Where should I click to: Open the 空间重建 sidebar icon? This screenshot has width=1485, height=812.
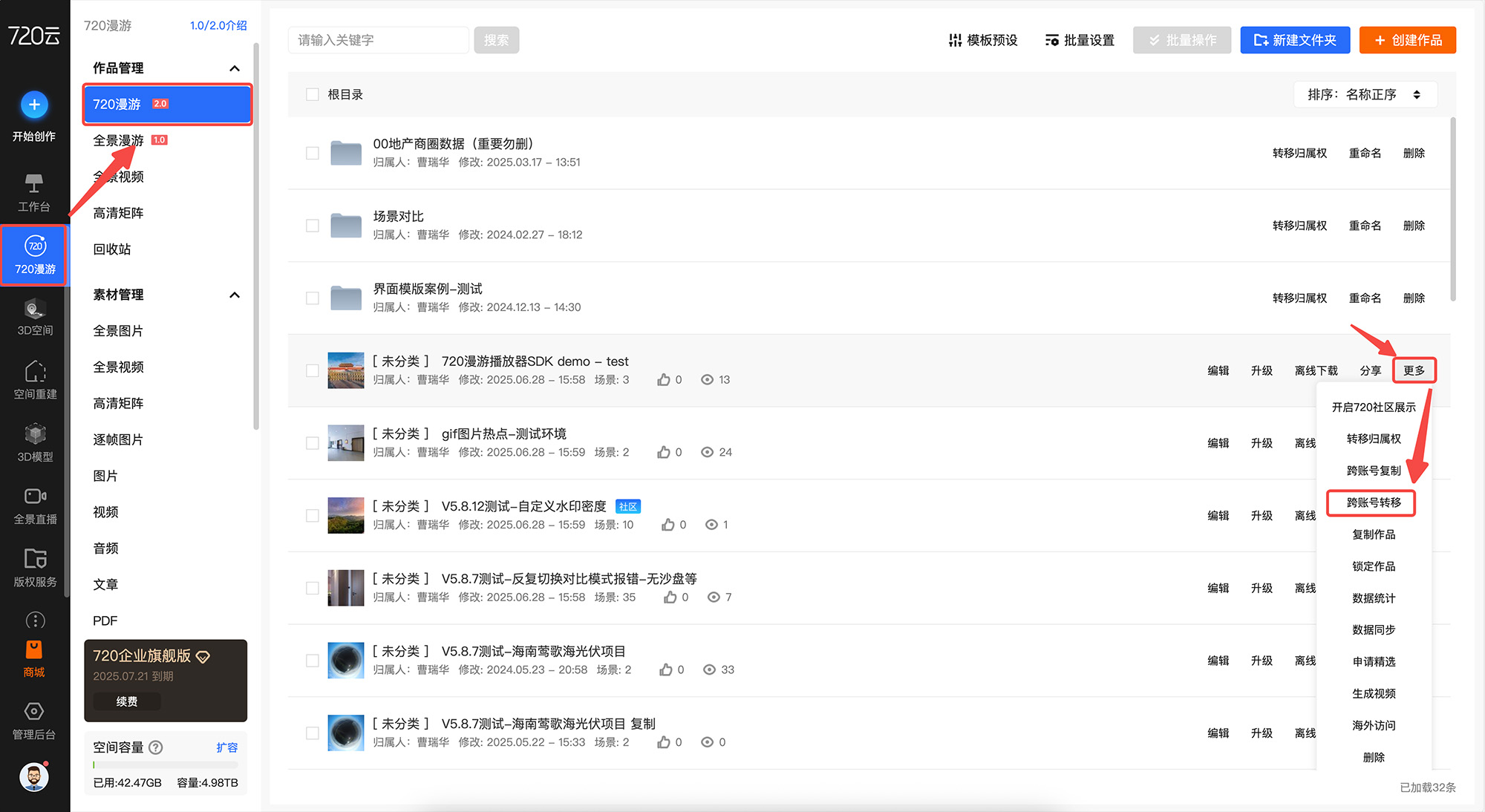coord(35,371)
